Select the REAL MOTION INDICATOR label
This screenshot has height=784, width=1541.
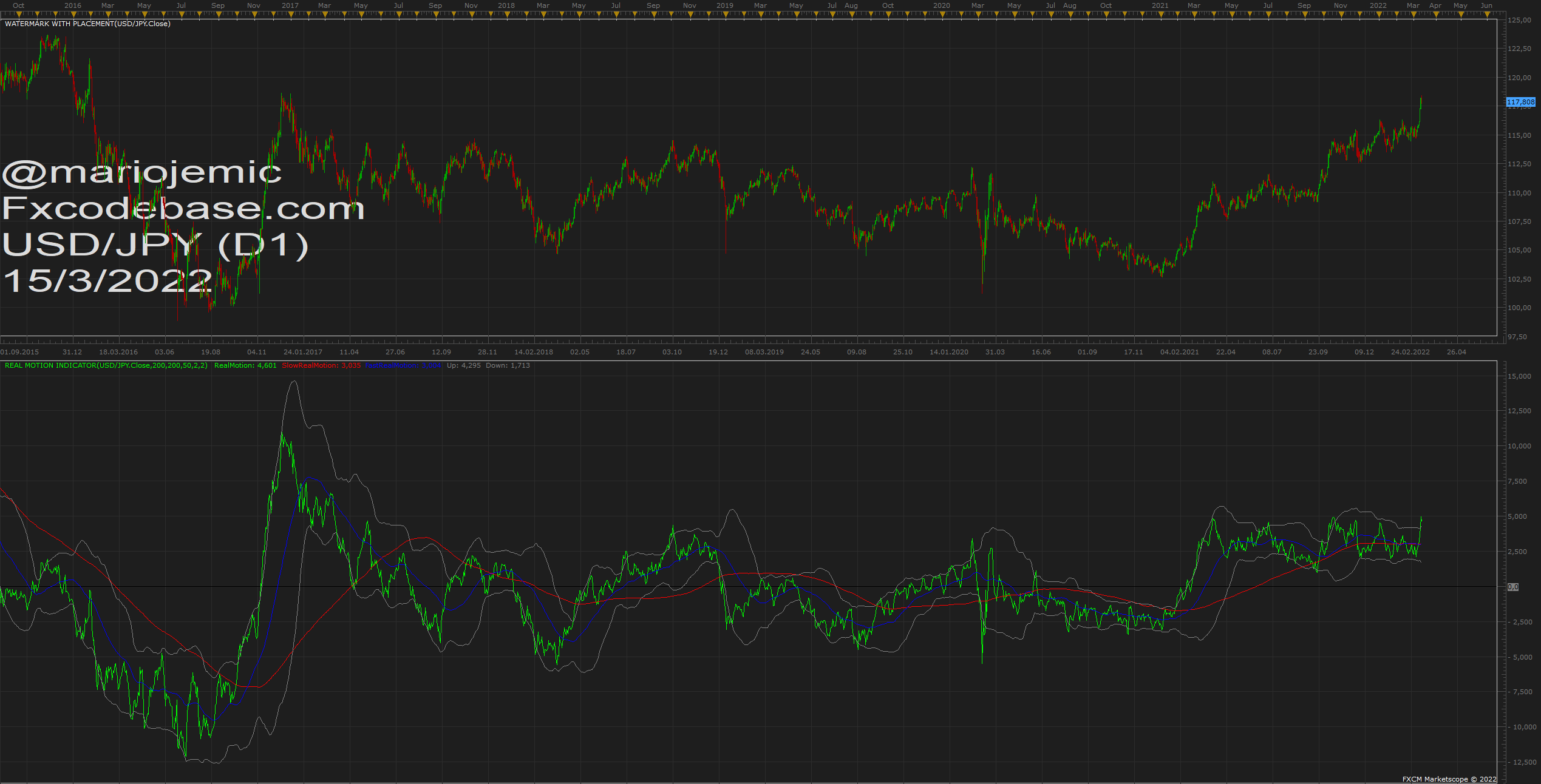point(106,365)
